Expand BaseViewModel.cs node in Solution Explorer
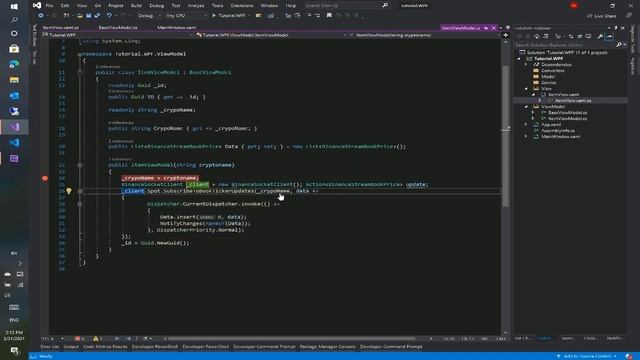The image size is (640, 360). pos(533,112)
